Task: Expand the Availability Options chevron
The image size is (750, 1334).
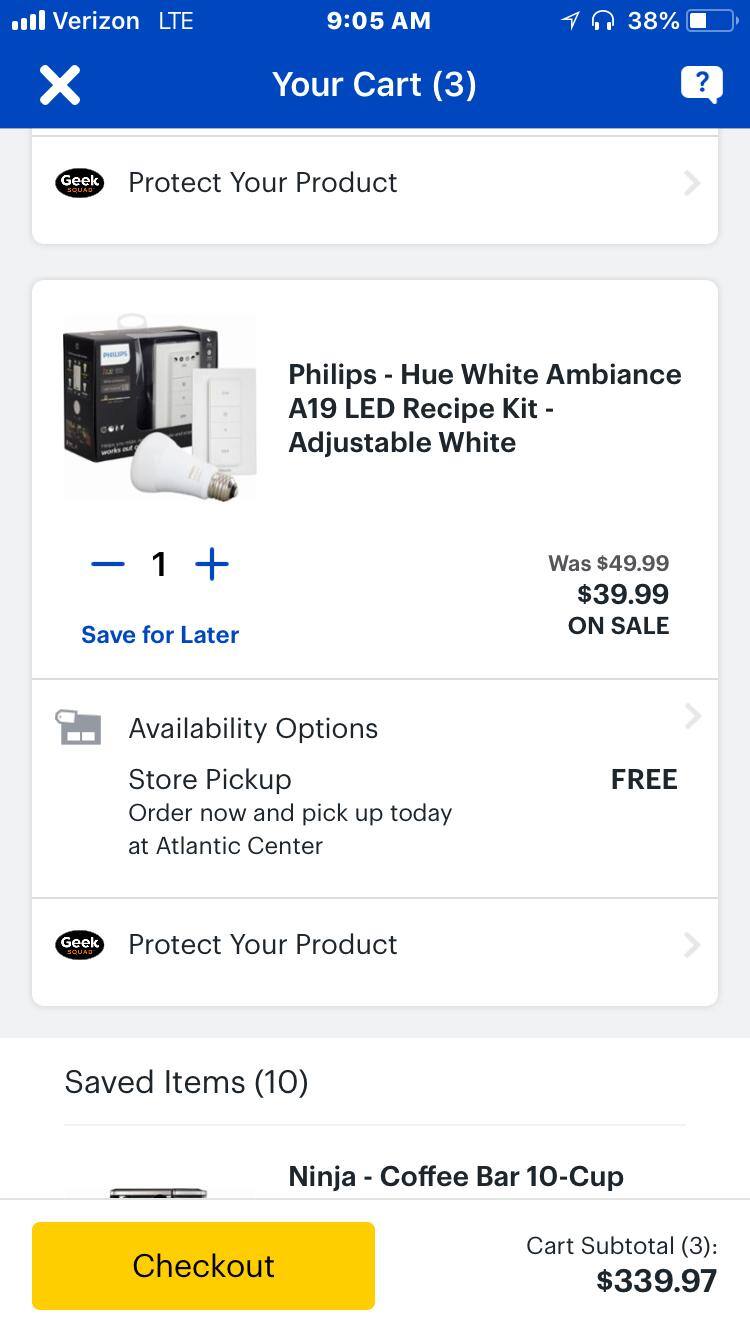Action: click(x=692, y=716)
